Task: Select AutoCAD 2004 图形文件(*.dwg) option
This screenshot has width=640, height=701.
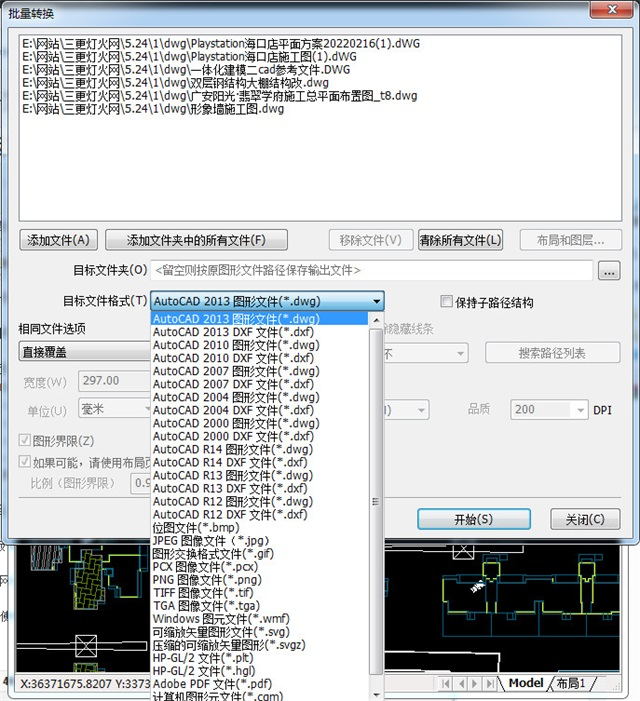Action: click(x=260, y=397)
